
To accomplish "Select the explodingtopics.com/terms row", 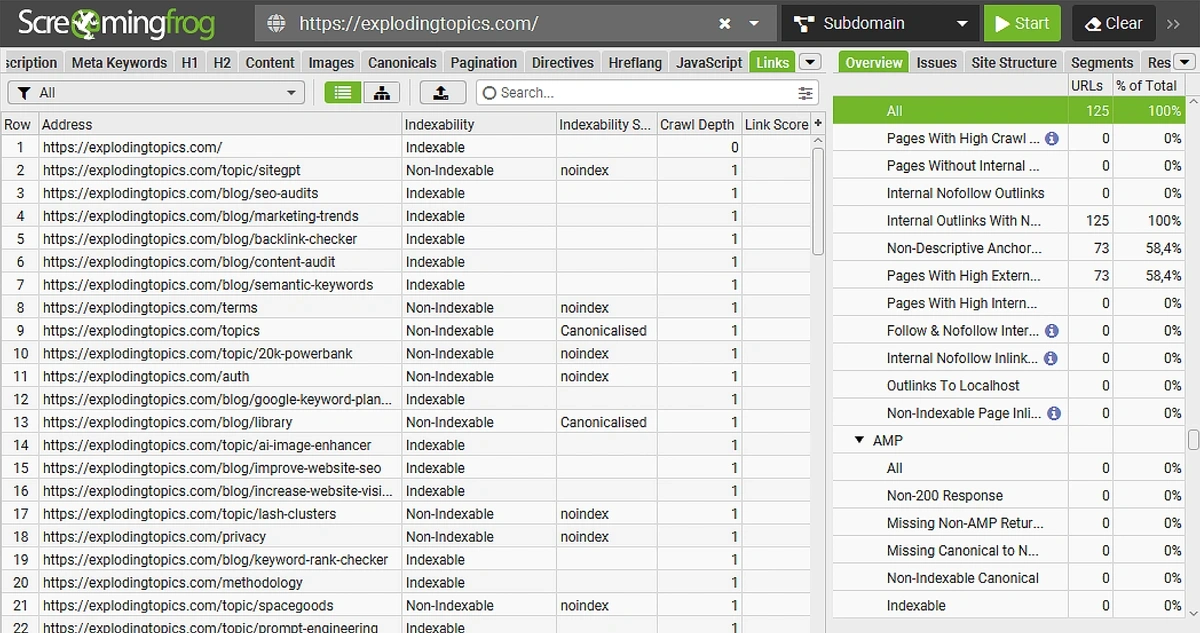I will 405,308.
